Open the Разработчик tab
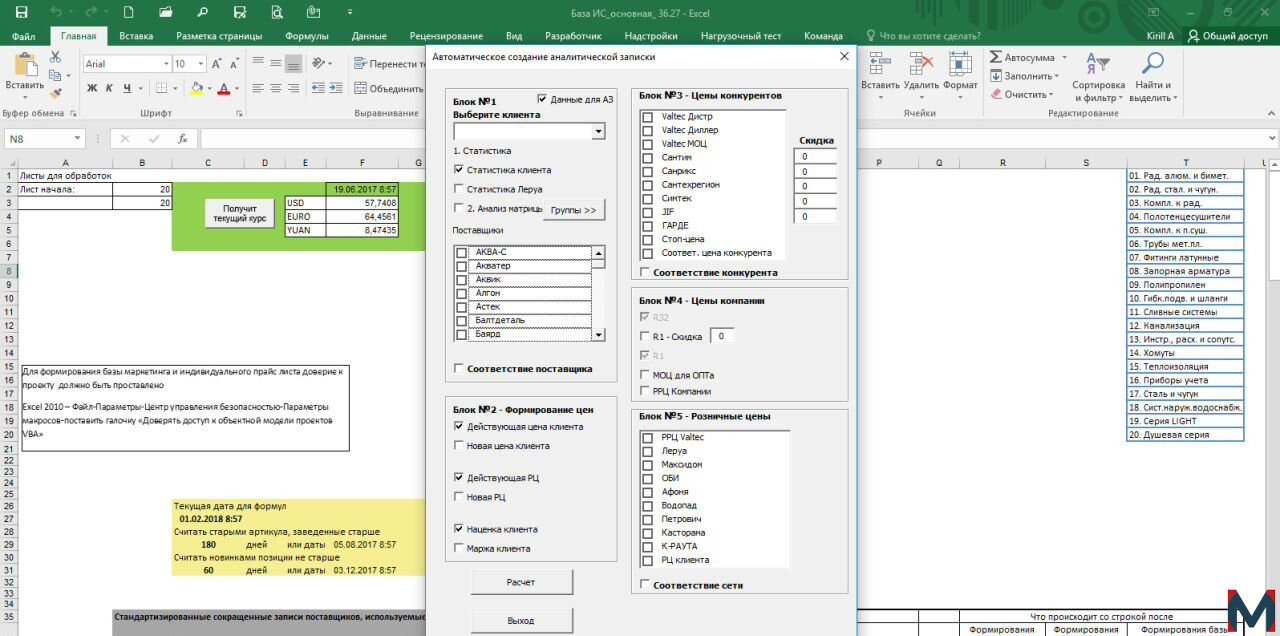Image resolution: width=1280 pixels, height=636 pixels. (x=573, y=36)
